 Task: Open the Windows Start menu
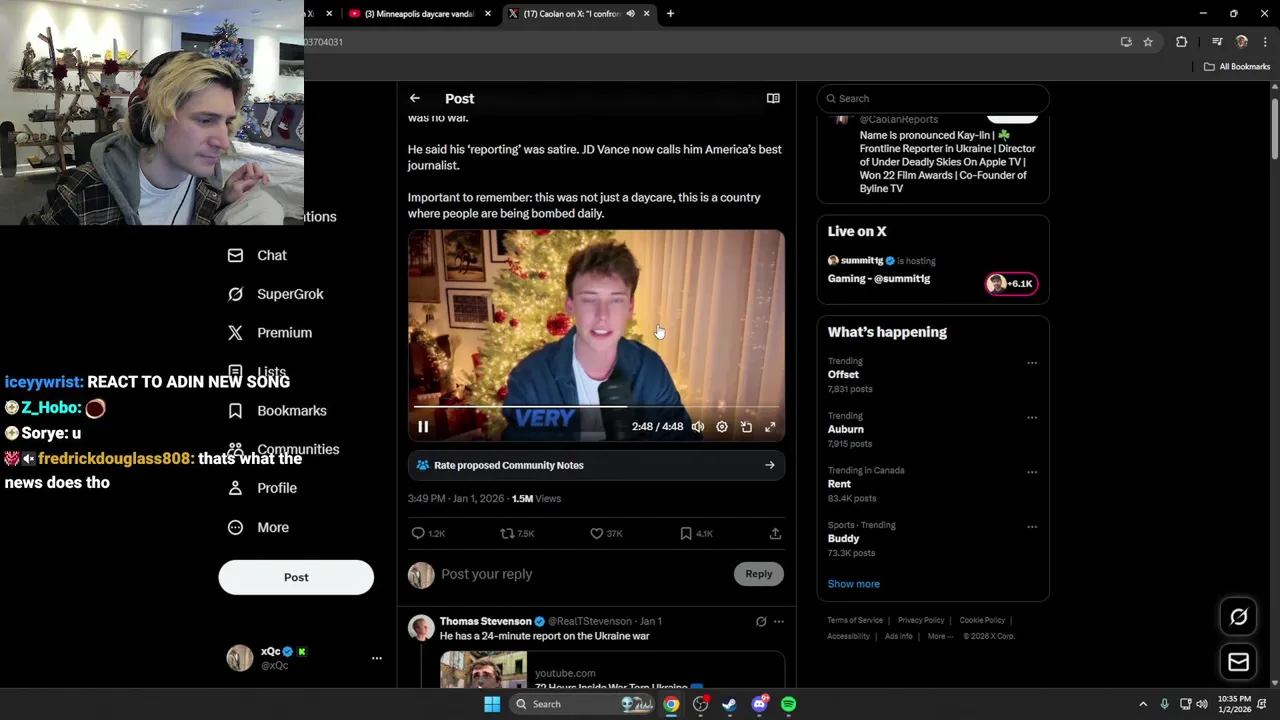coord(492,704)
